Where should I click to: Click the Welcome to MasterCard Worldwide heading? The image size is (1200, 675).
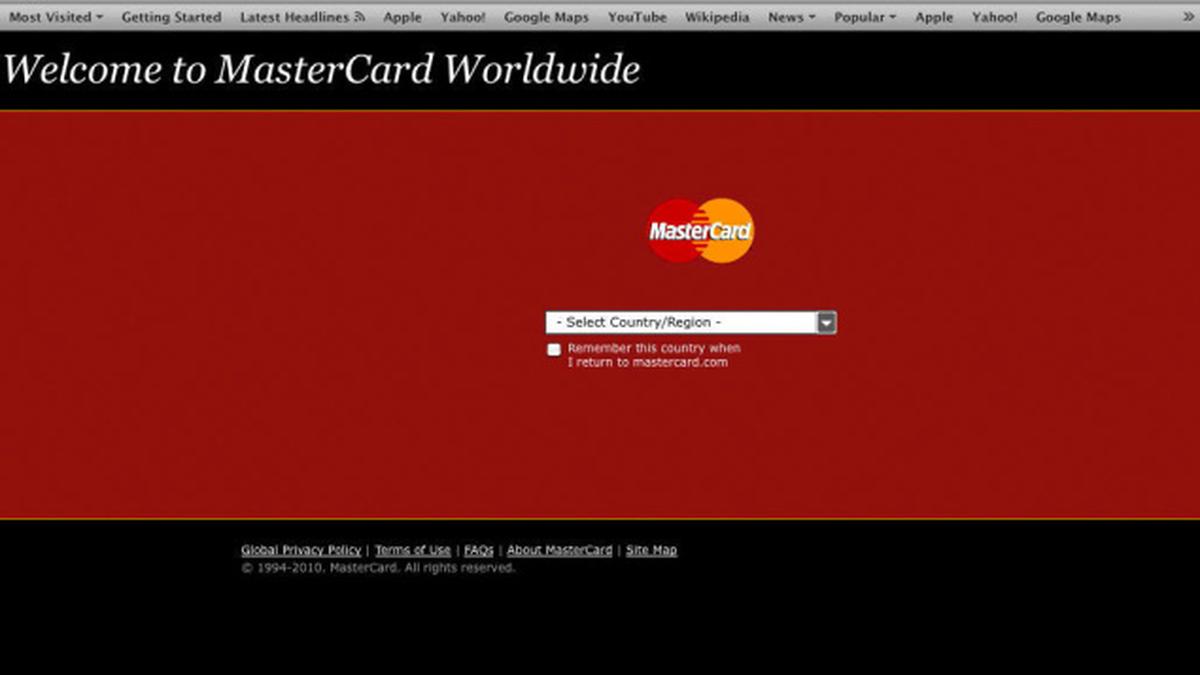point(321,69)
